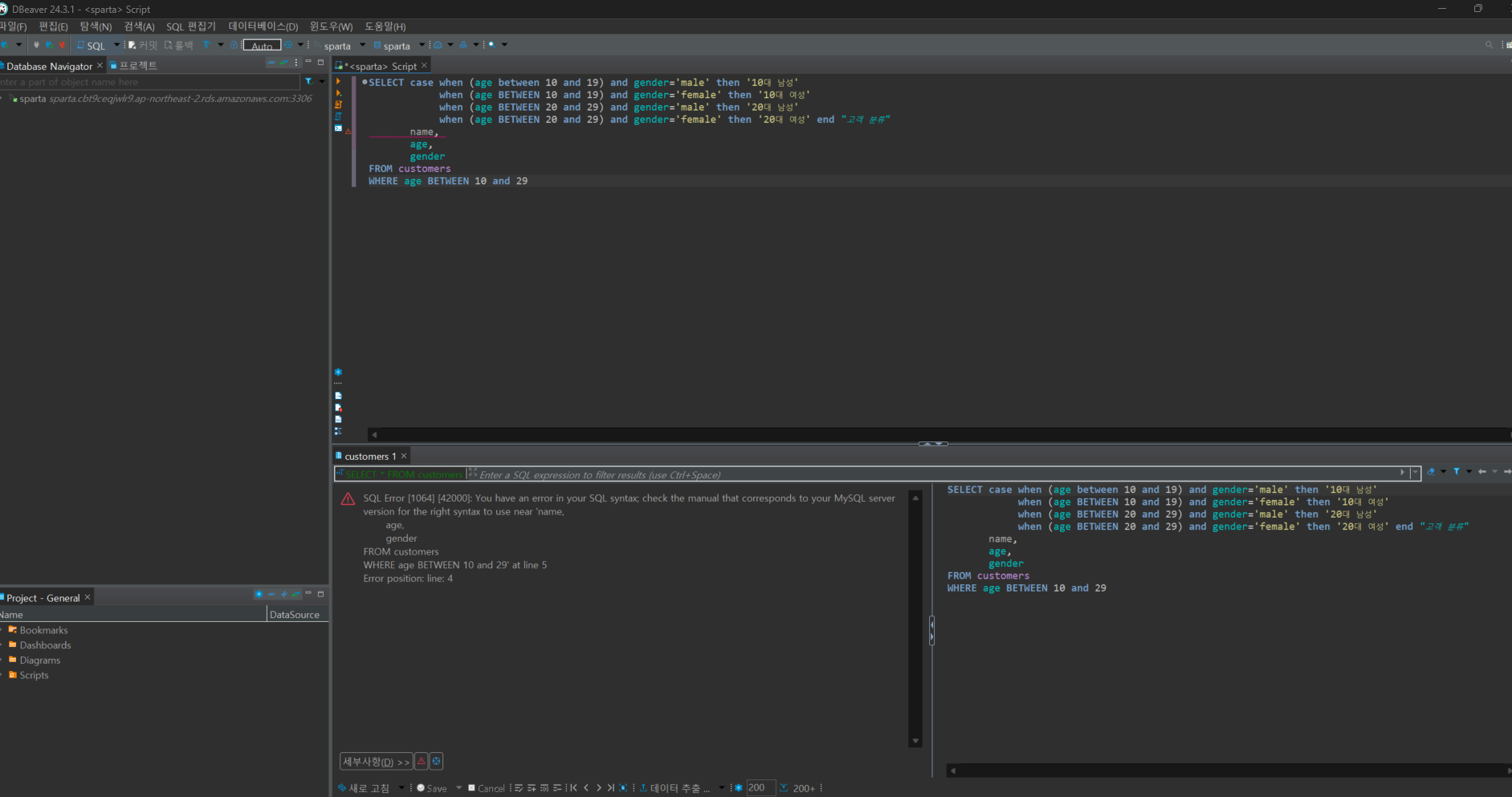
Task: Click the execute script icon in editor sidebar
Action: (338, 104)
